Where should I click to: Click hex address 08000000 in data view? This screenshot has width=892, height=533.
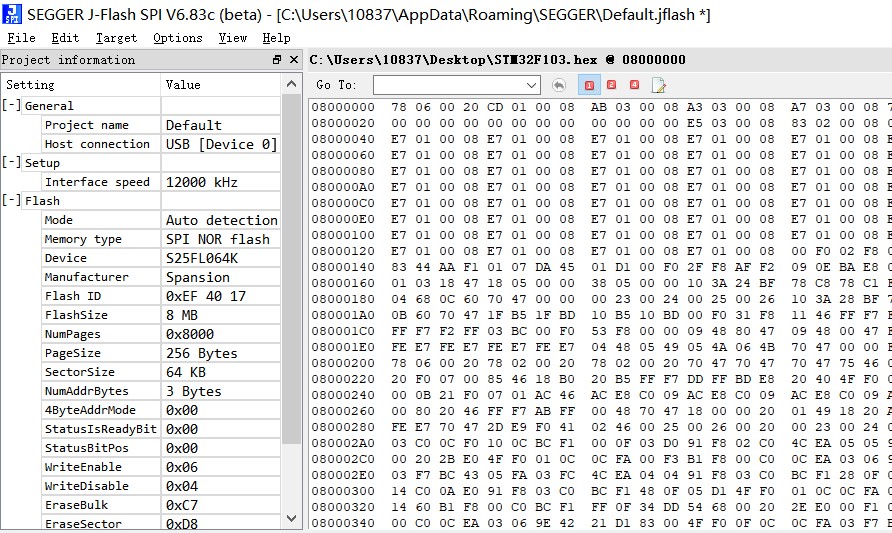(x=343, y=107)
